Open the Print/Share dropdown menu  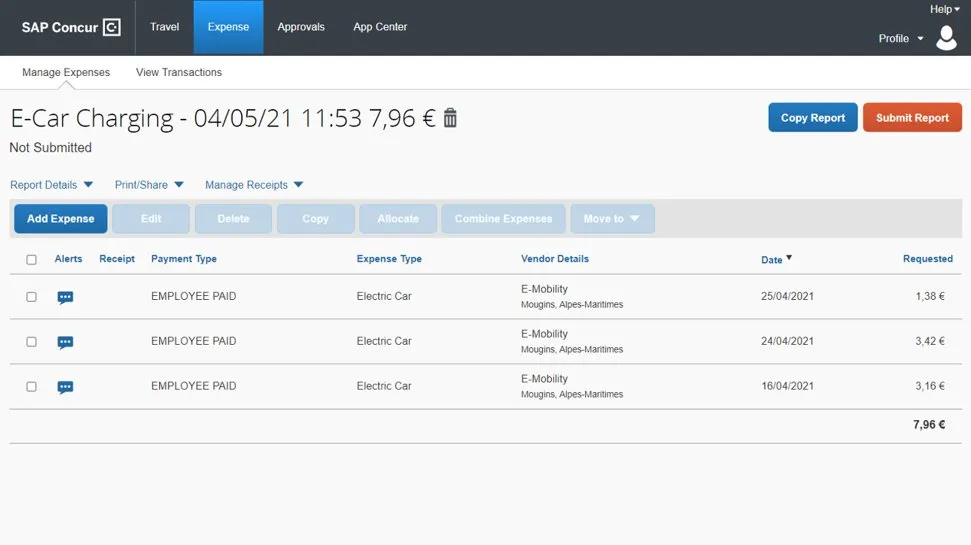point(149,185)
